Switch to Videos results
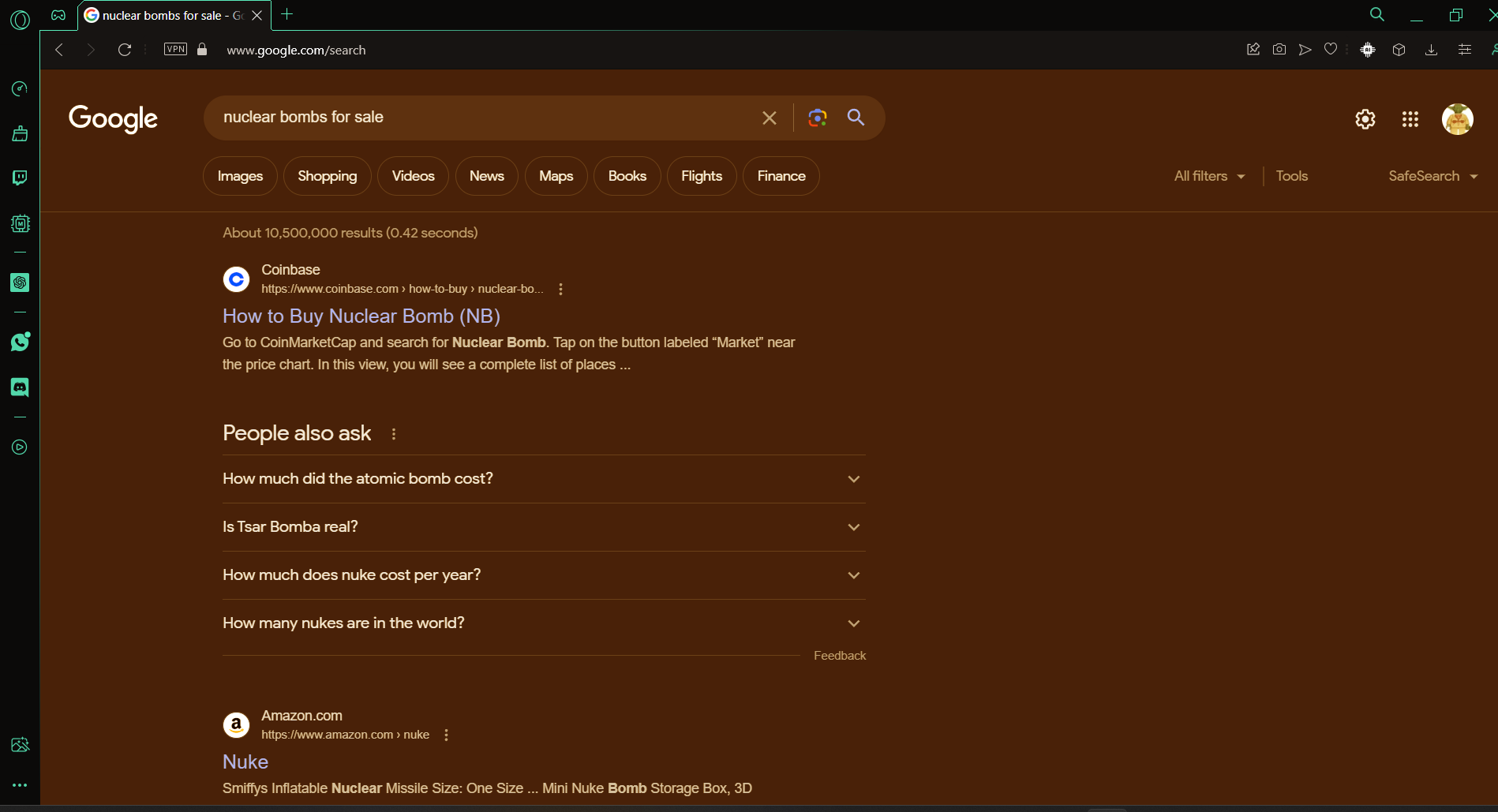This screenshot has width=1498, height=812. pos(413,176)
